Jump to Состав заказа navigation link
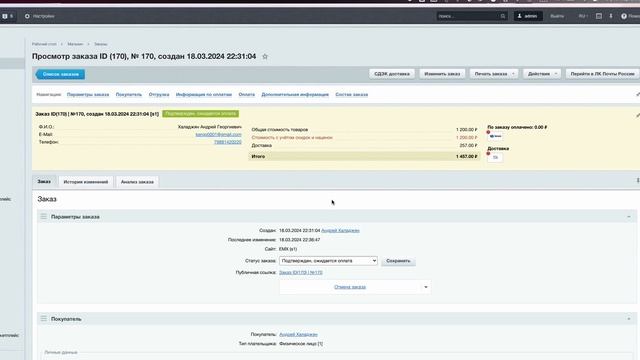 pos(351,95)
